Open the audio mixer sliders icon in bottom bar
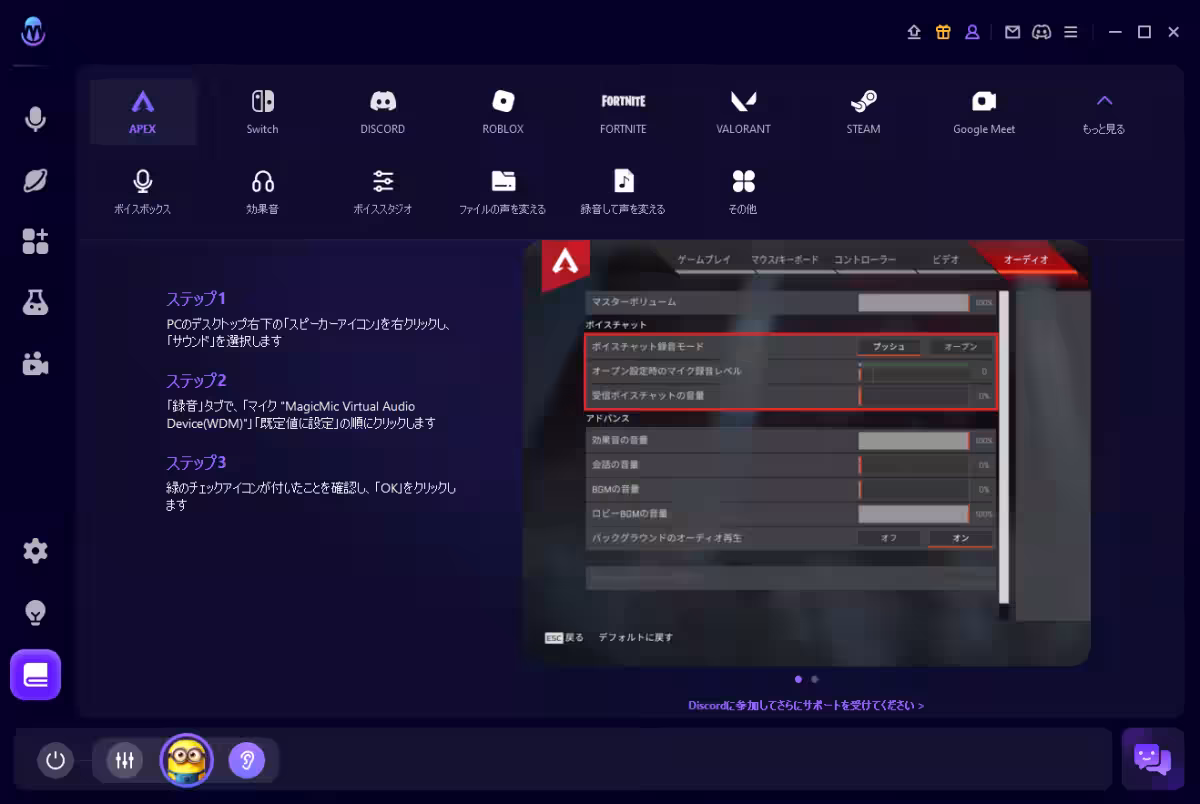 (x=124, y=760)
